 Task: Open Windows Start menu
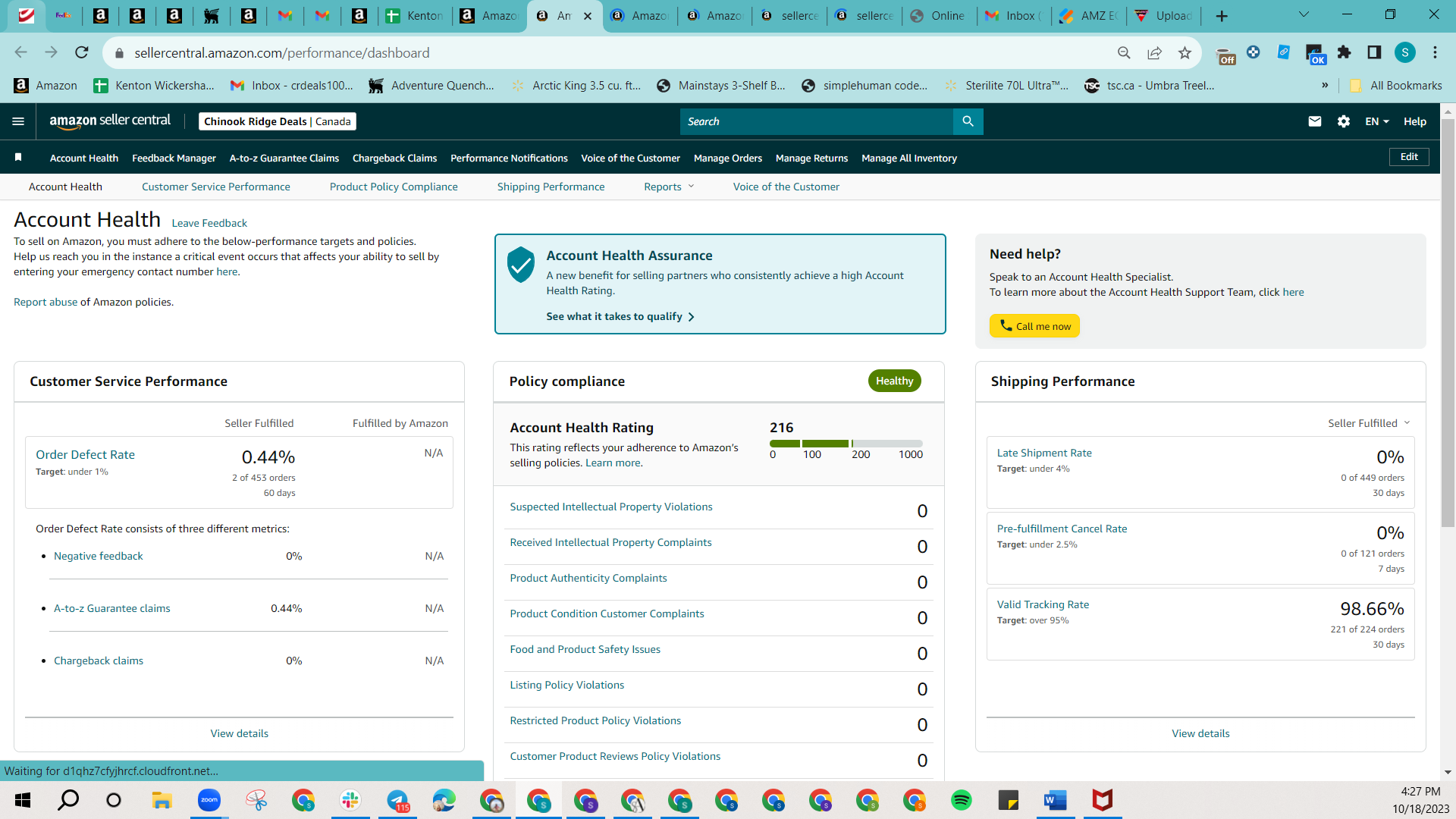23,800
